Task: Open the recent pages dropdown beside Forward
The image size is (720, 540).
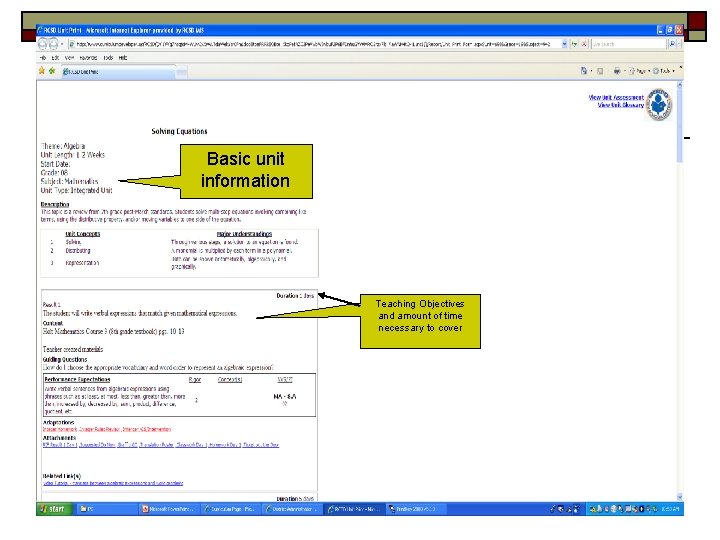Action: [62, 44]
